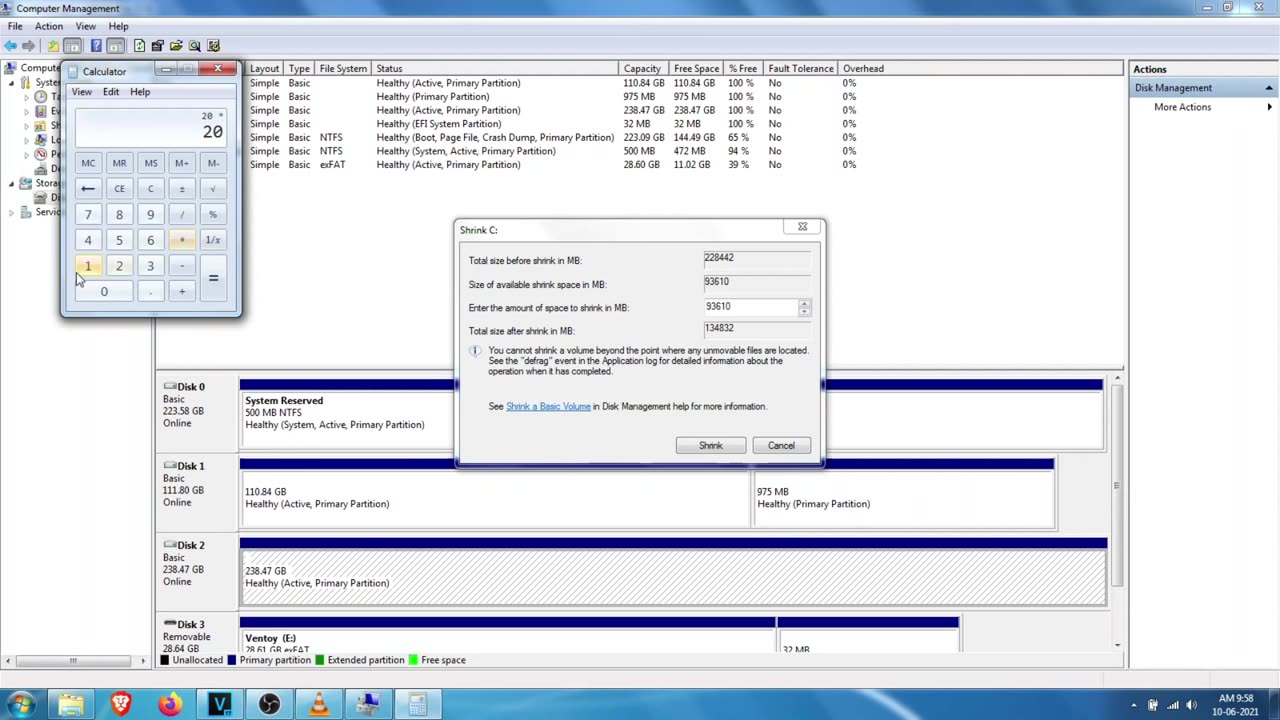Click calculator square root button

tap(213, 189)
